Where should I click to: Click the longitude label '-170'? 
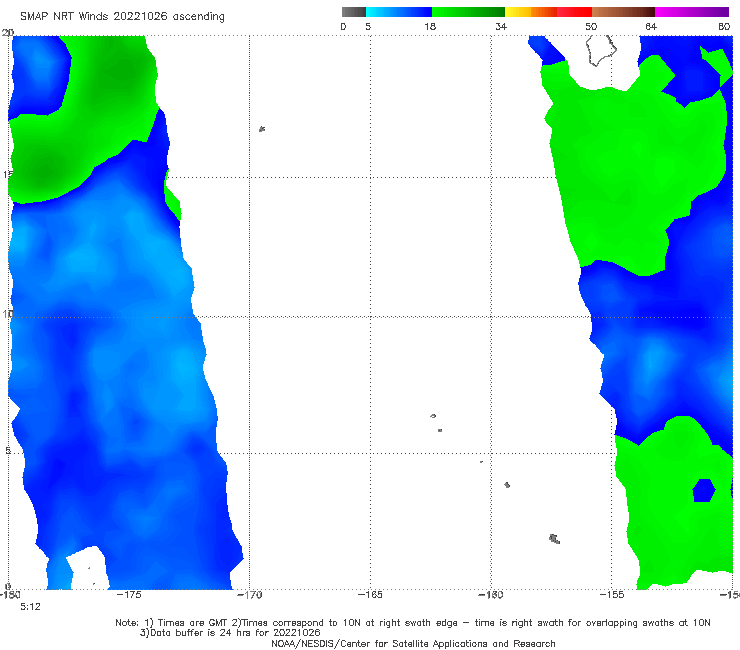250,594
